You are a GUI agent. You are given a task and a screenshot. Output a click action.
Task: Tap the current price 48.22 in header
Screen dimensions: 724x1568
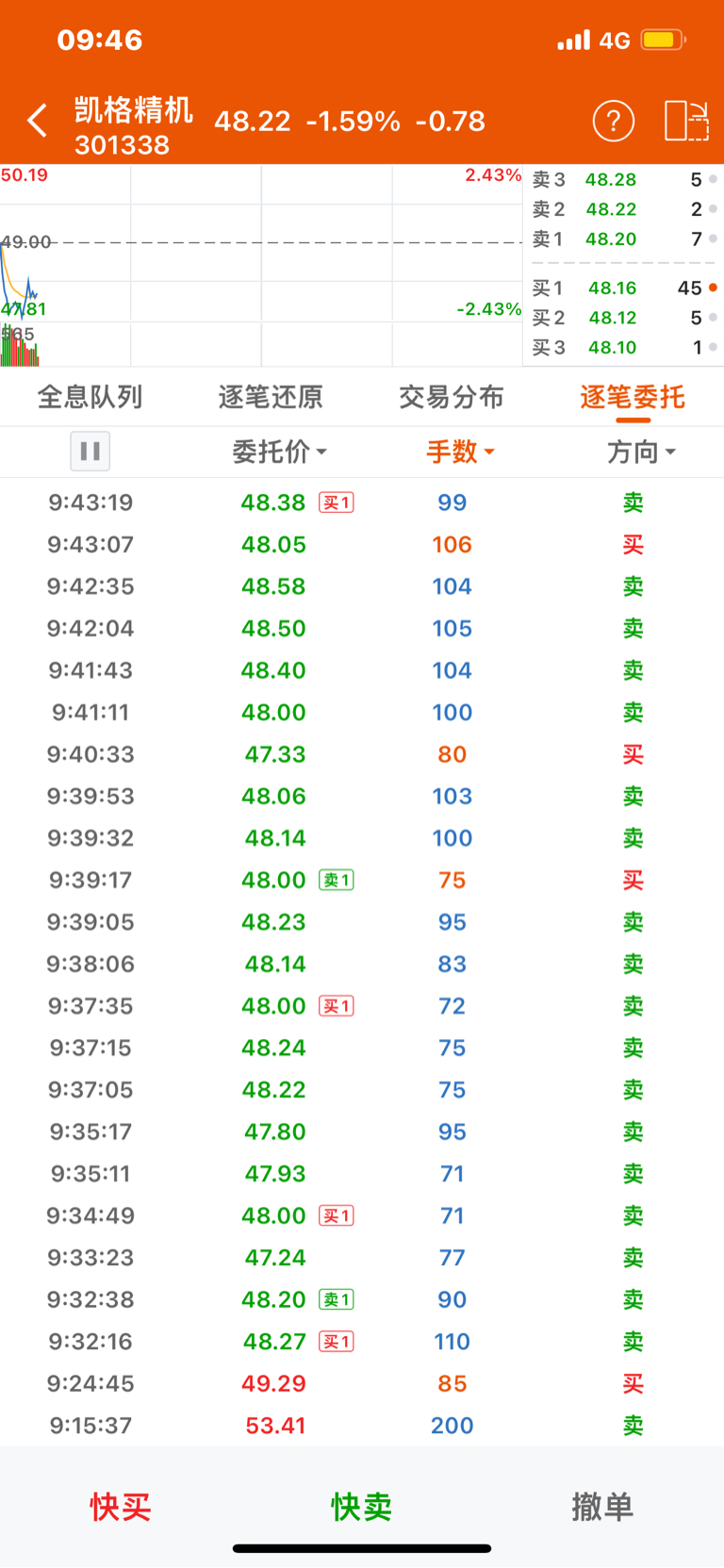click(253, 121)
